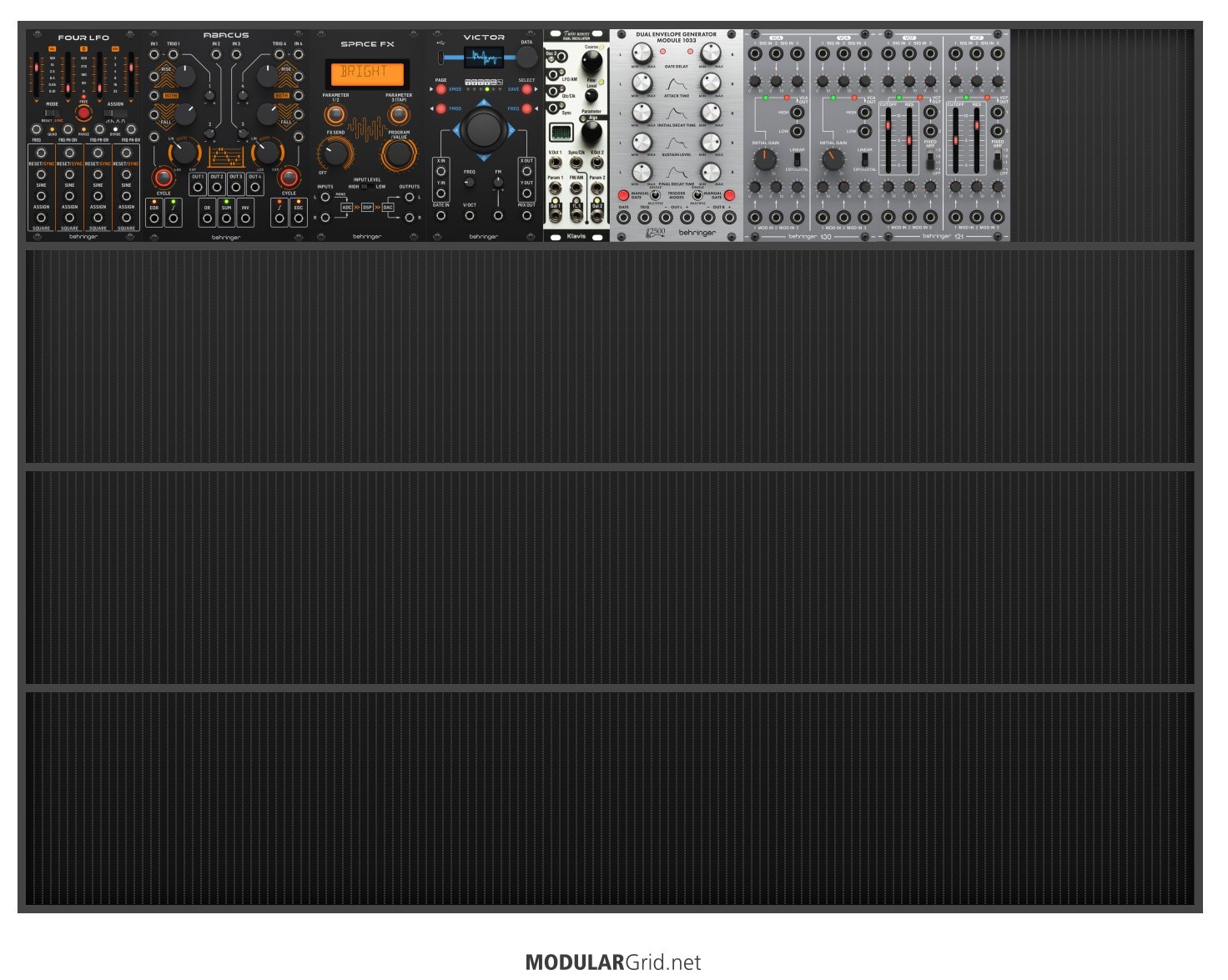The width and height of the screenshot is (1228, 980).
Task: Tap the red FREE button on Four LFO
Action: tap(83, 113)
